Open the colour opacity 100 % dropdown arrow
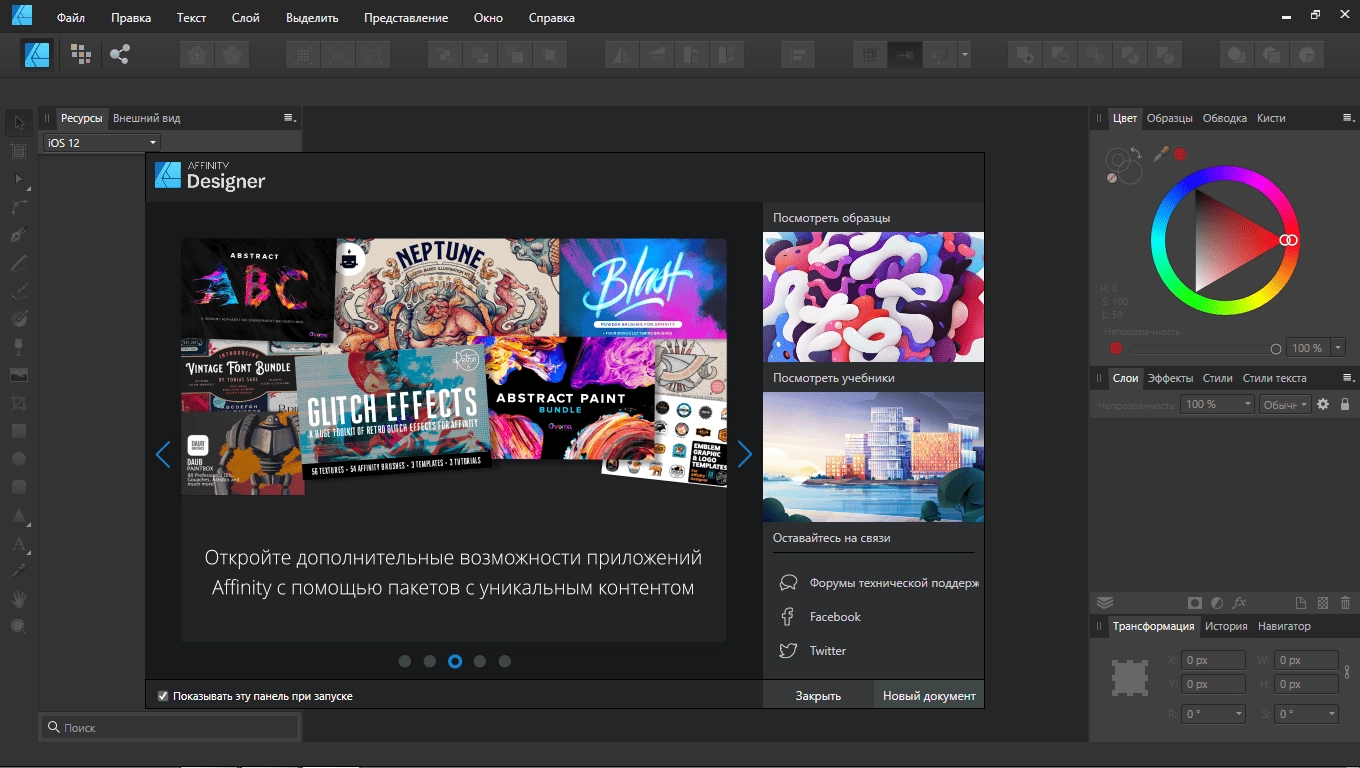 [1338, 348]
